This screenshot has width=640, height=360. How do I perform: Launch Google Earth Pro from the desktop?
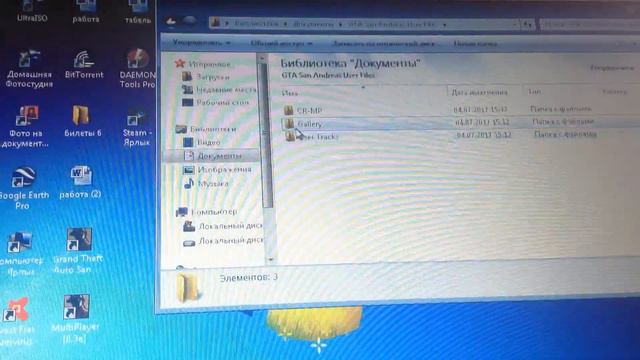(24, 188)
